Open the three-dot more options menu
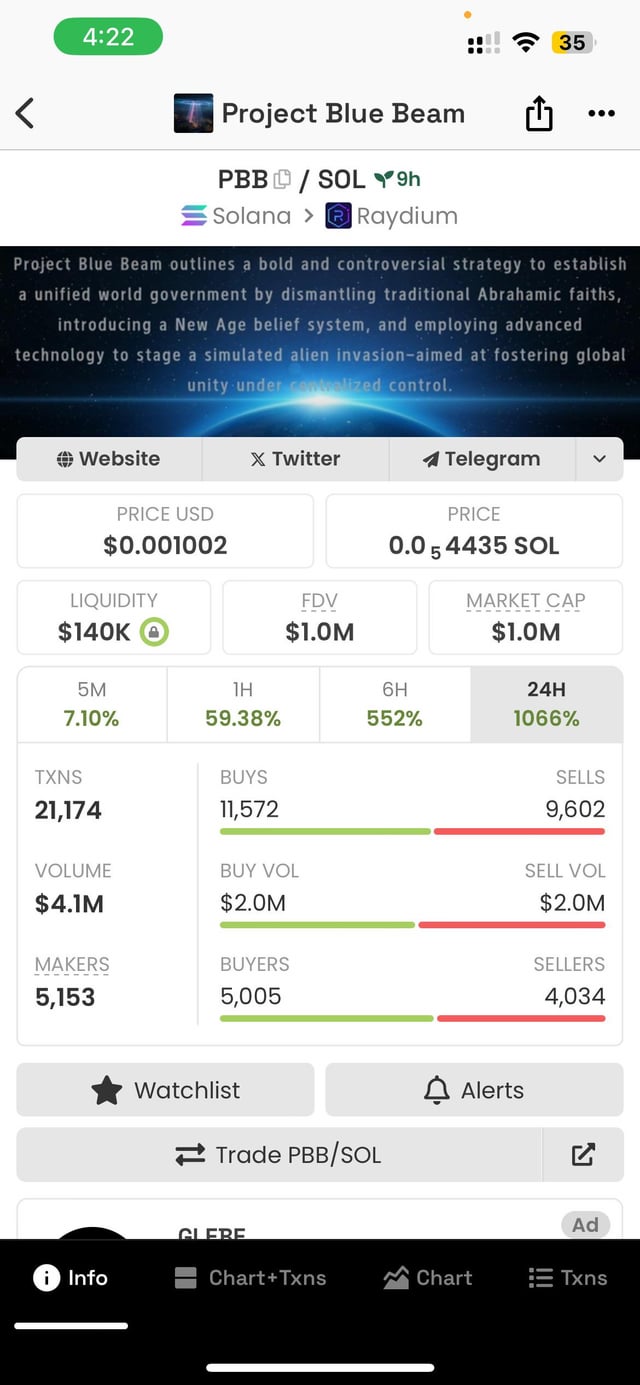This screenshot has width=640, height=1385. (x=601, y=113)
